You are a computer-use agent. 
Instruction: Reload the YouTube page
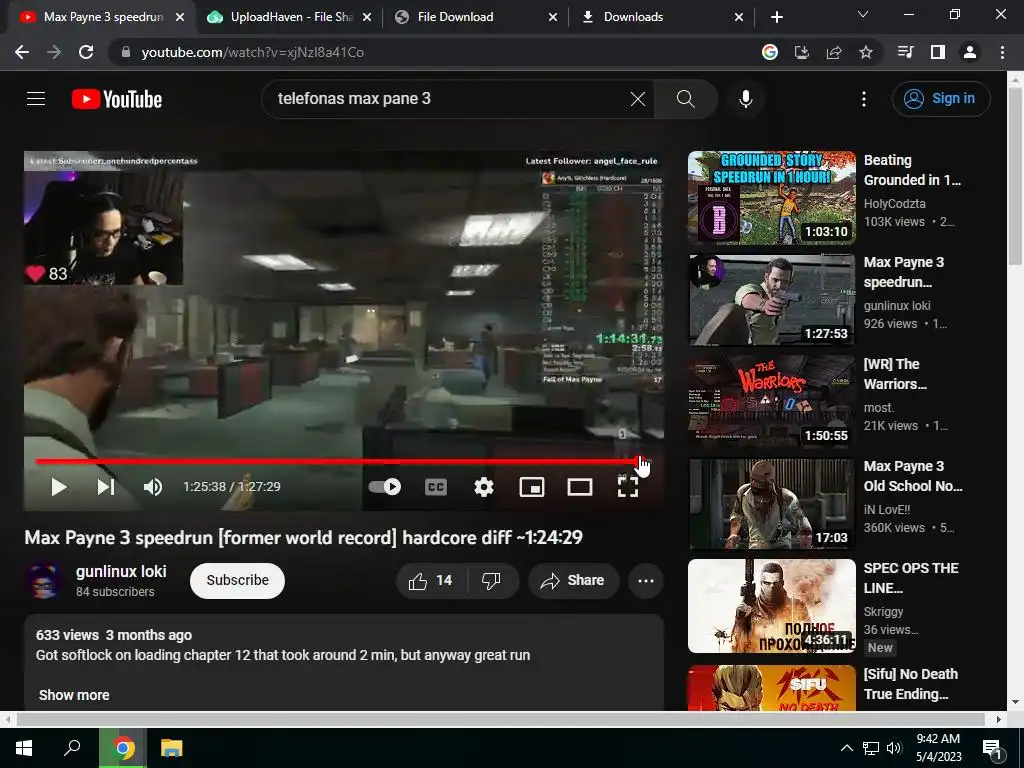tap(86, 52)
